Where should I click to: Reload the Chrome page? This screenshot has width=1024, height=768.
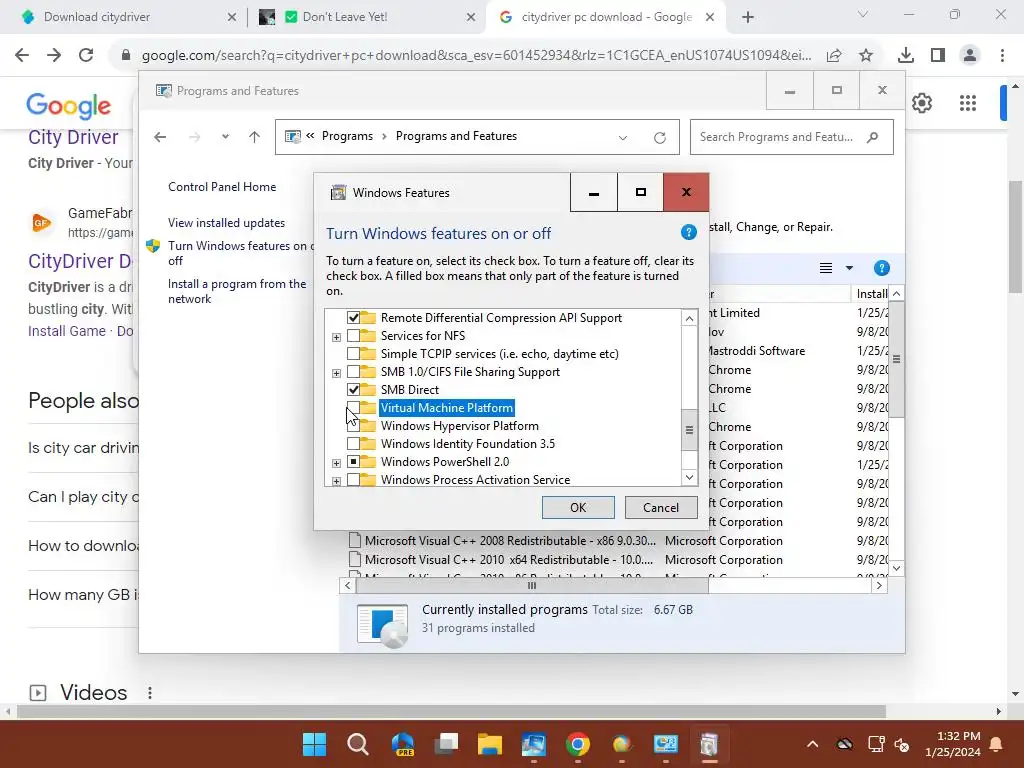pyautogui.click(x=86, y=55)
